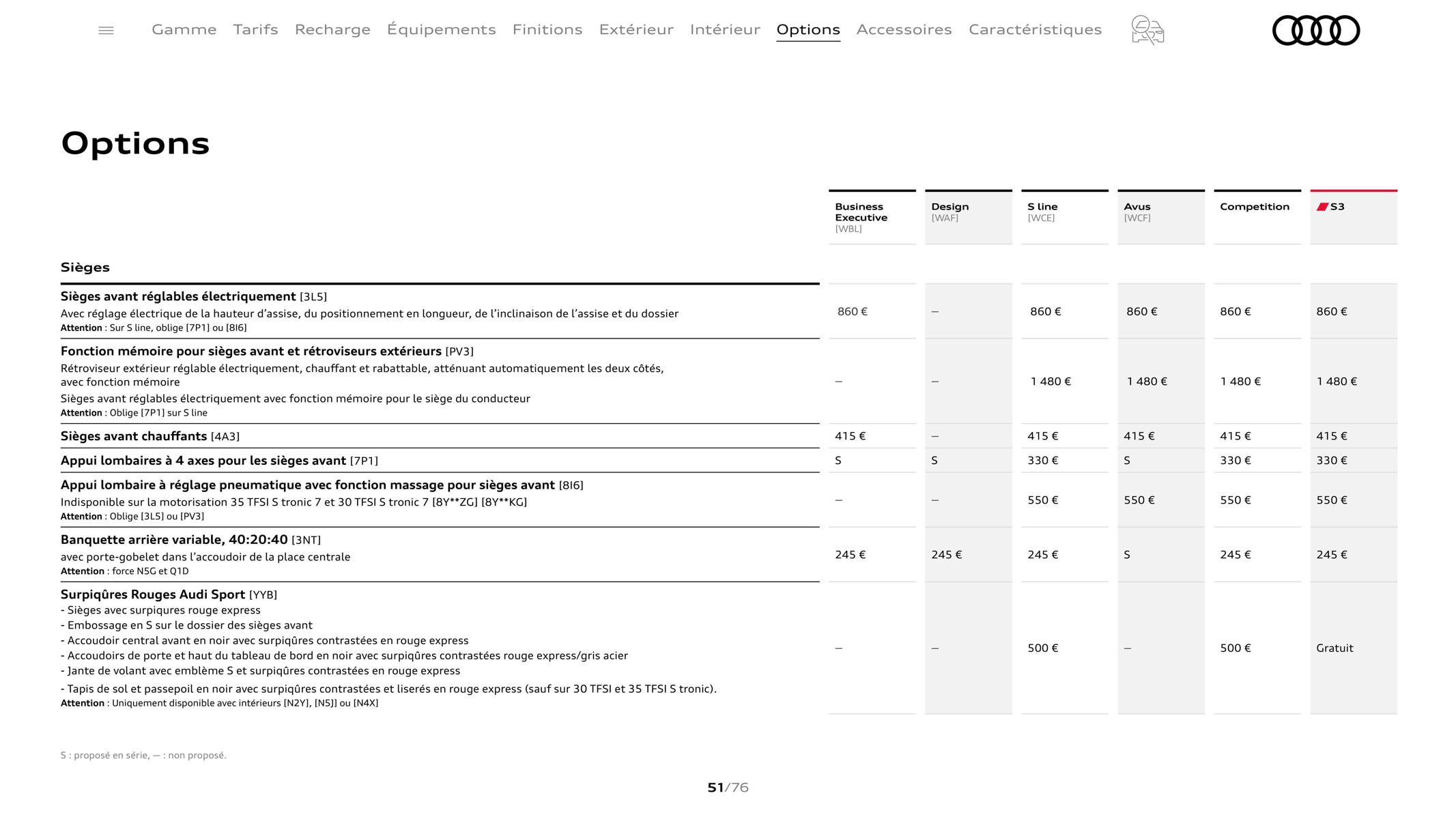Click the Business Executive column header
Viewport: 1456px width, 819px height.
(x=872, y=217)
